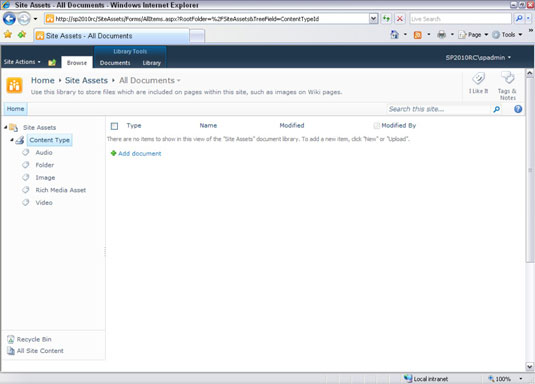Click the Live Search input box
This screenshot has width=535, height=384.
[x=460, y=19]
